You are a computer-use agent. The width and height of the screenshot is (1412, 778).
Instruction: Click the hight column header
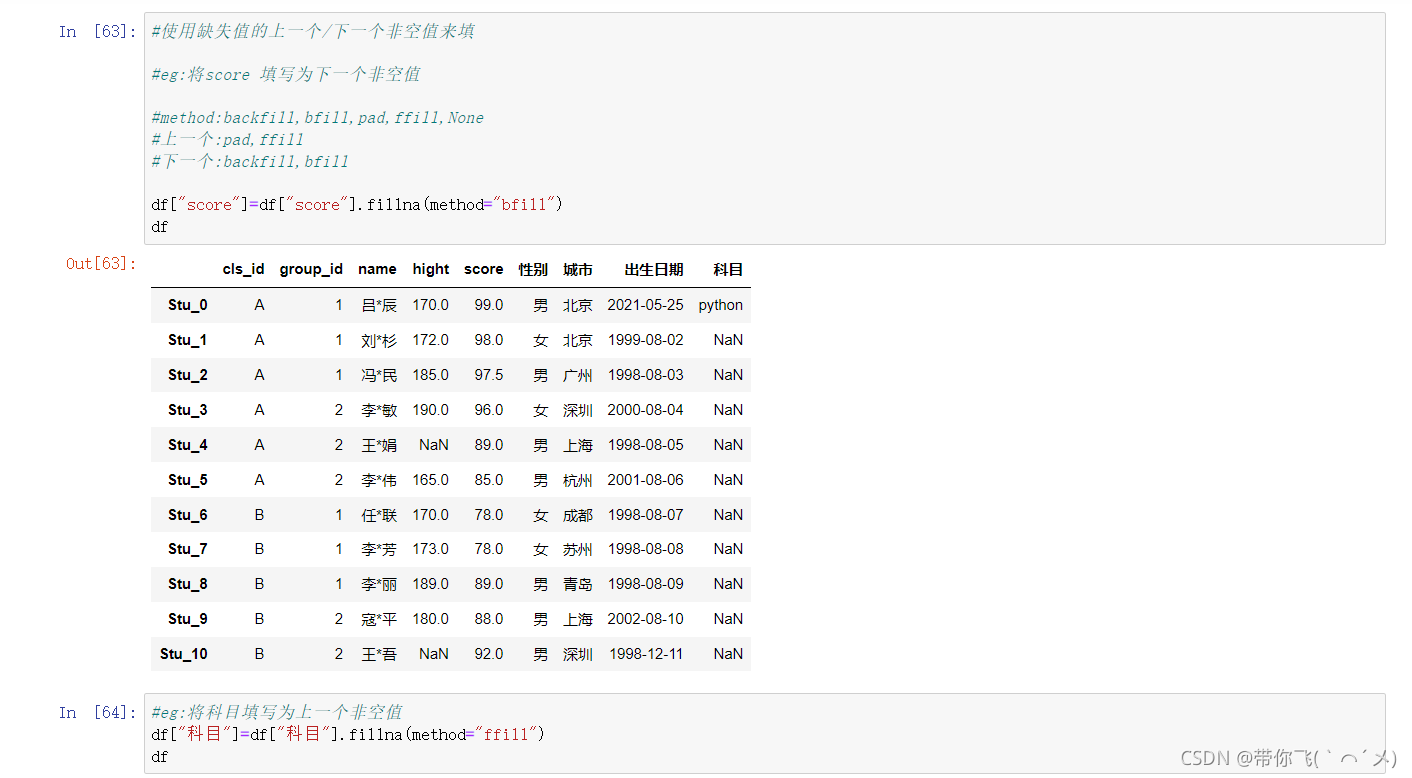click(x=431, y=269)
